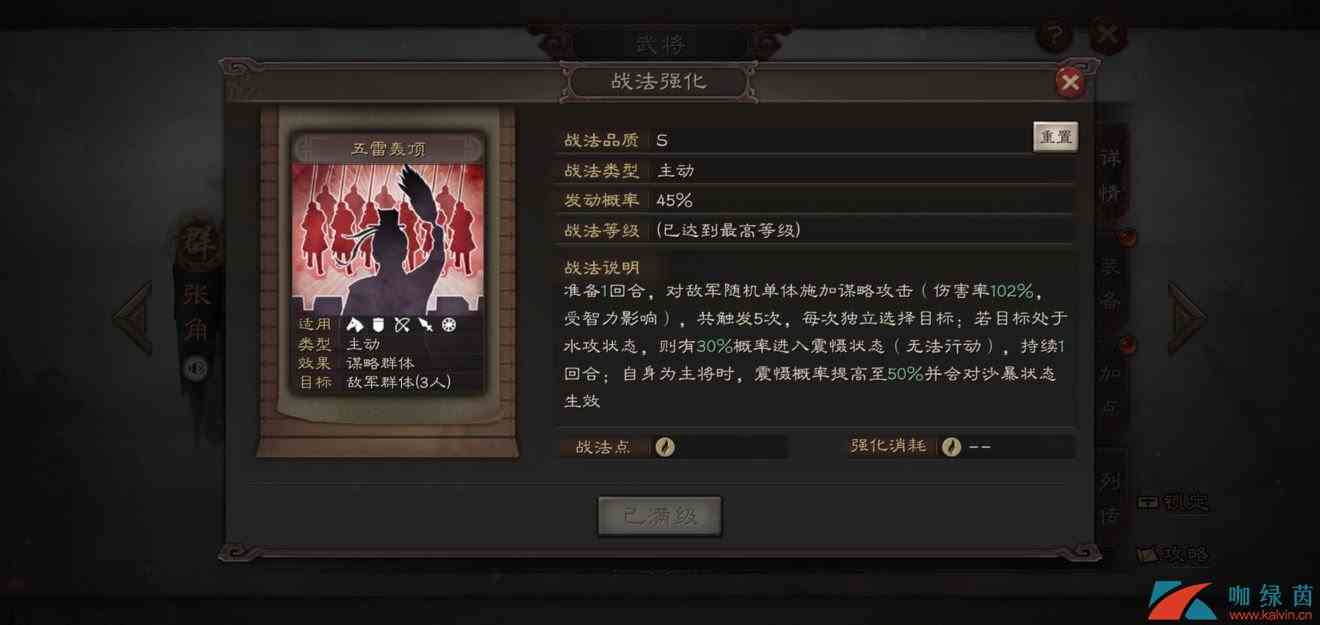1320x625 pixels.
Task: Switch to the 详情 tab
Action: tap(1111, 175)
